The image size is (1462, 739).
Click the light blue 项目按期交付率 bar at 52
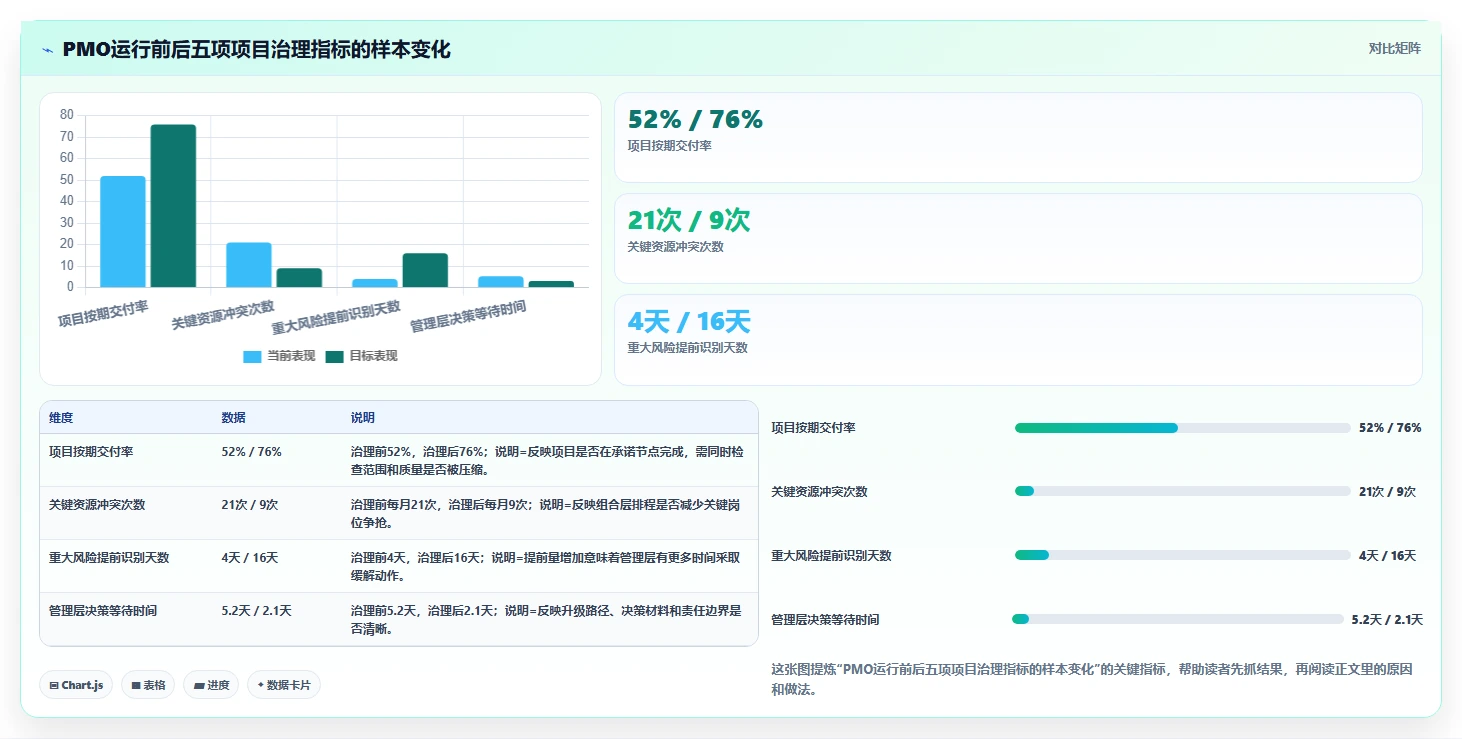[123, 232]
